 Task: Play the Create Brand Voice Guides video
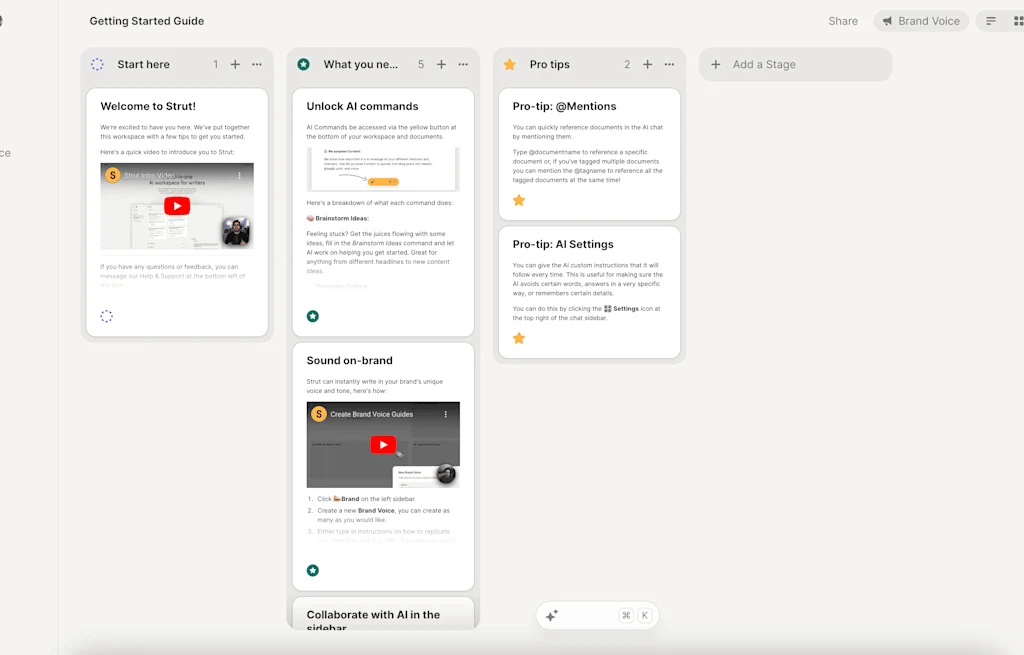(383, 445)
